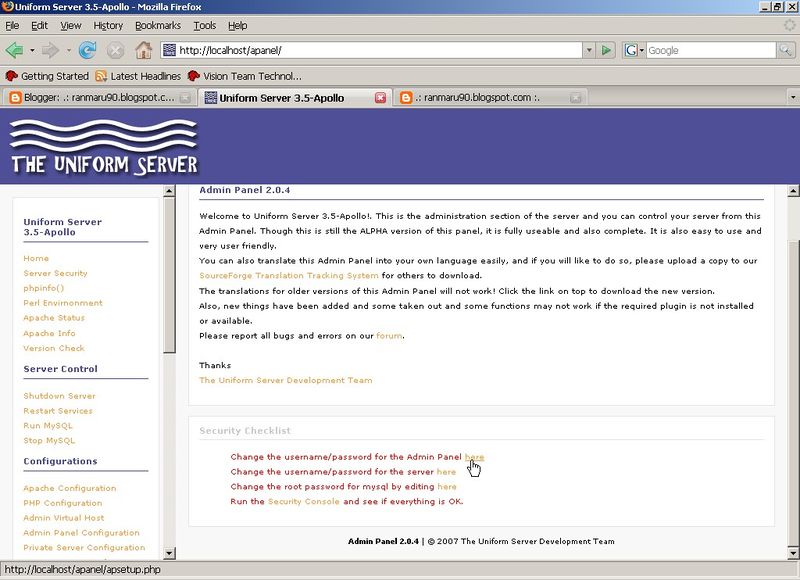The height and width of the screenshot is (580, 800).
Task: Go to the Home page icon
Action: click(x=143, y=50)
